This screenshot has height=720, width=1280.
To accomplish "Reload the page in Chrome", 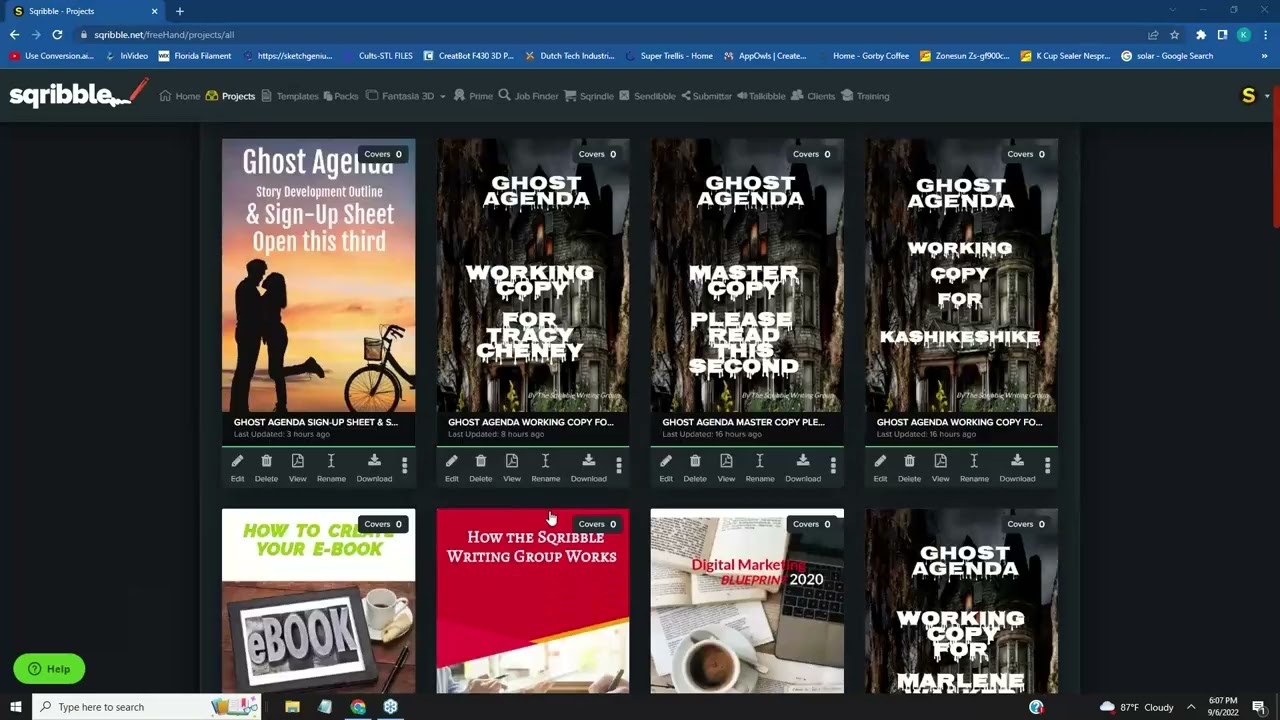I will [57, 34].
